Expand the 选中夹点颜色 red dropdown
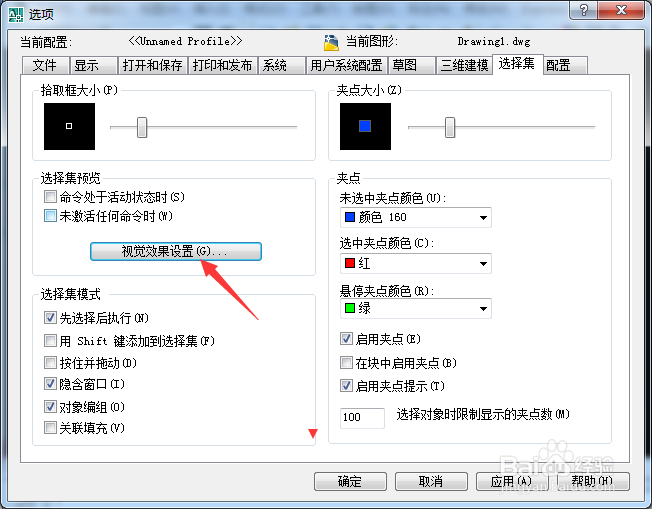Viewport: 652px width, 509px height. (x=416, y=263)
